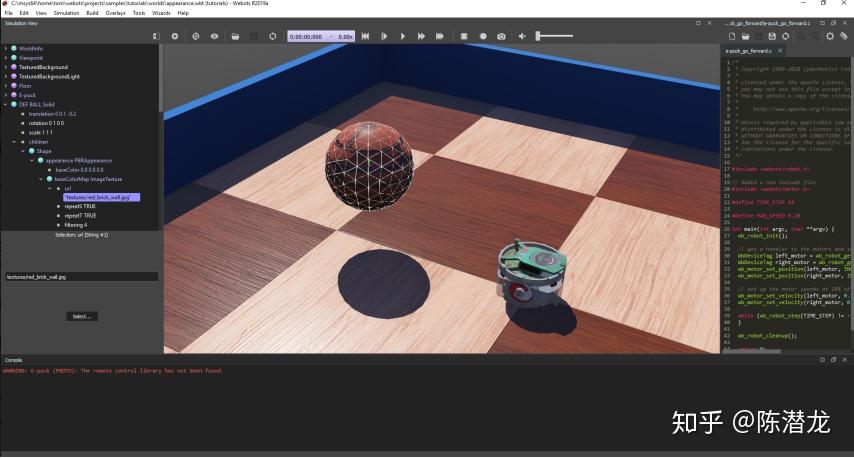Image resolution: width=854 pixels, height=458 pixels.
Task: Toggle the scene tree side panel icon
Action: pos(156,36)
